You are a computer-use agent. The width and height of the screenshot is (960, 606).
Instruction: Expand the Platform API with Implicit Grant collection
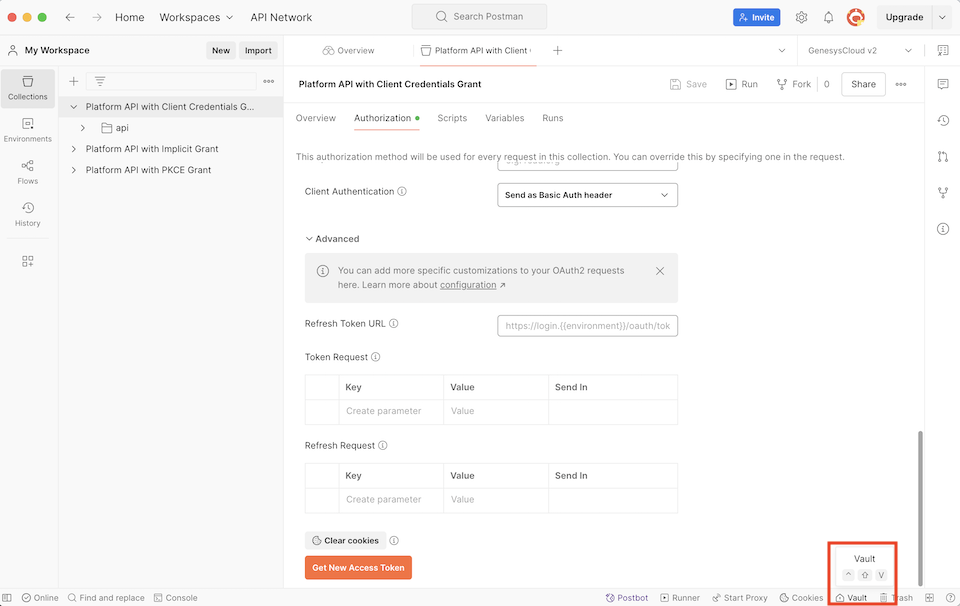(73, 148)
